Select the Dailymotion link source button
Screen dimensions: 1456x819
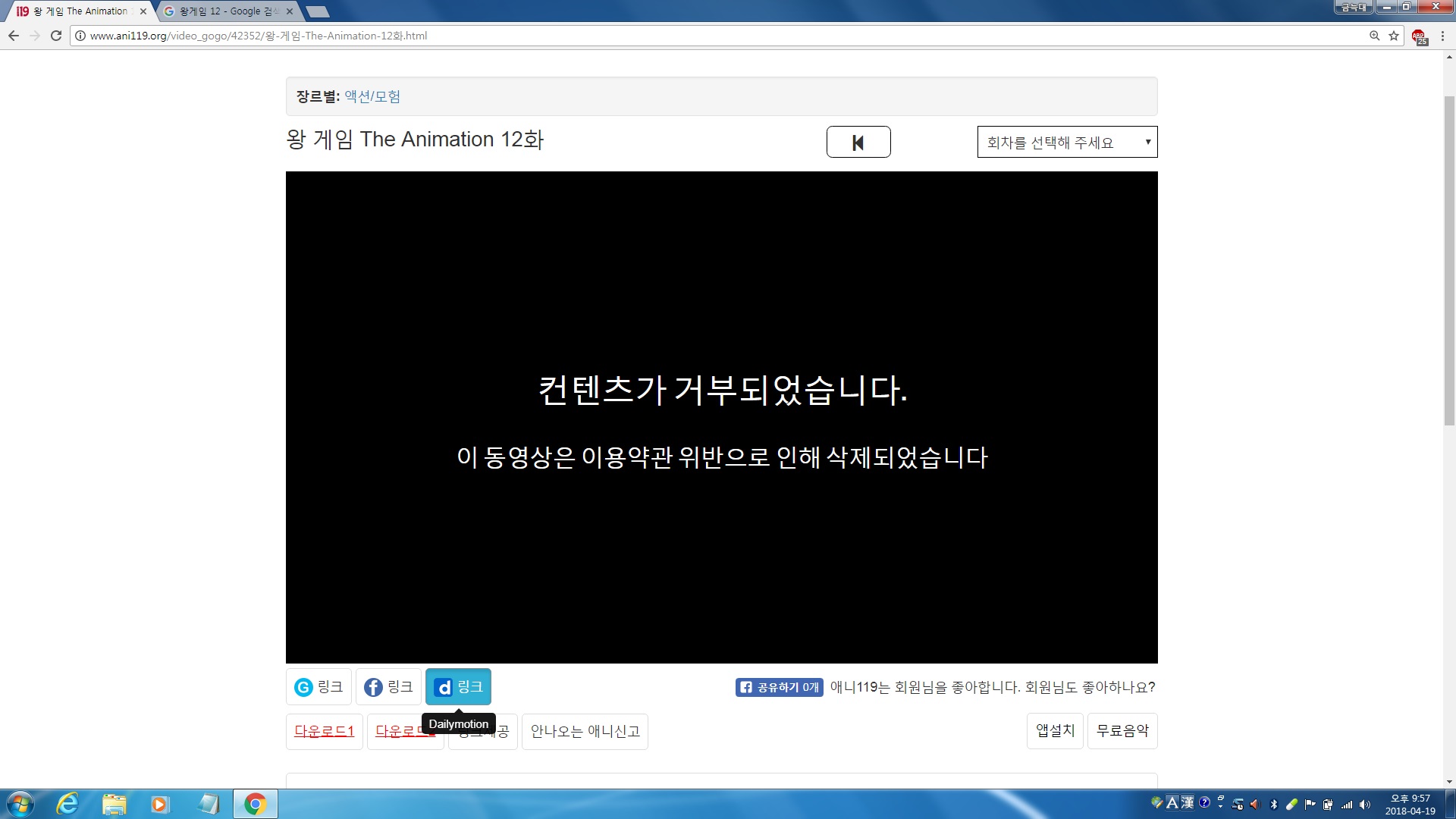click(x=458, y=687)
